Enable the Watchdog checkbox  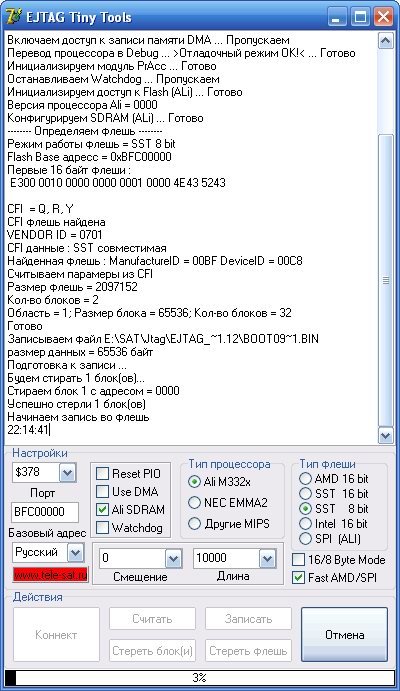[102, 528]
